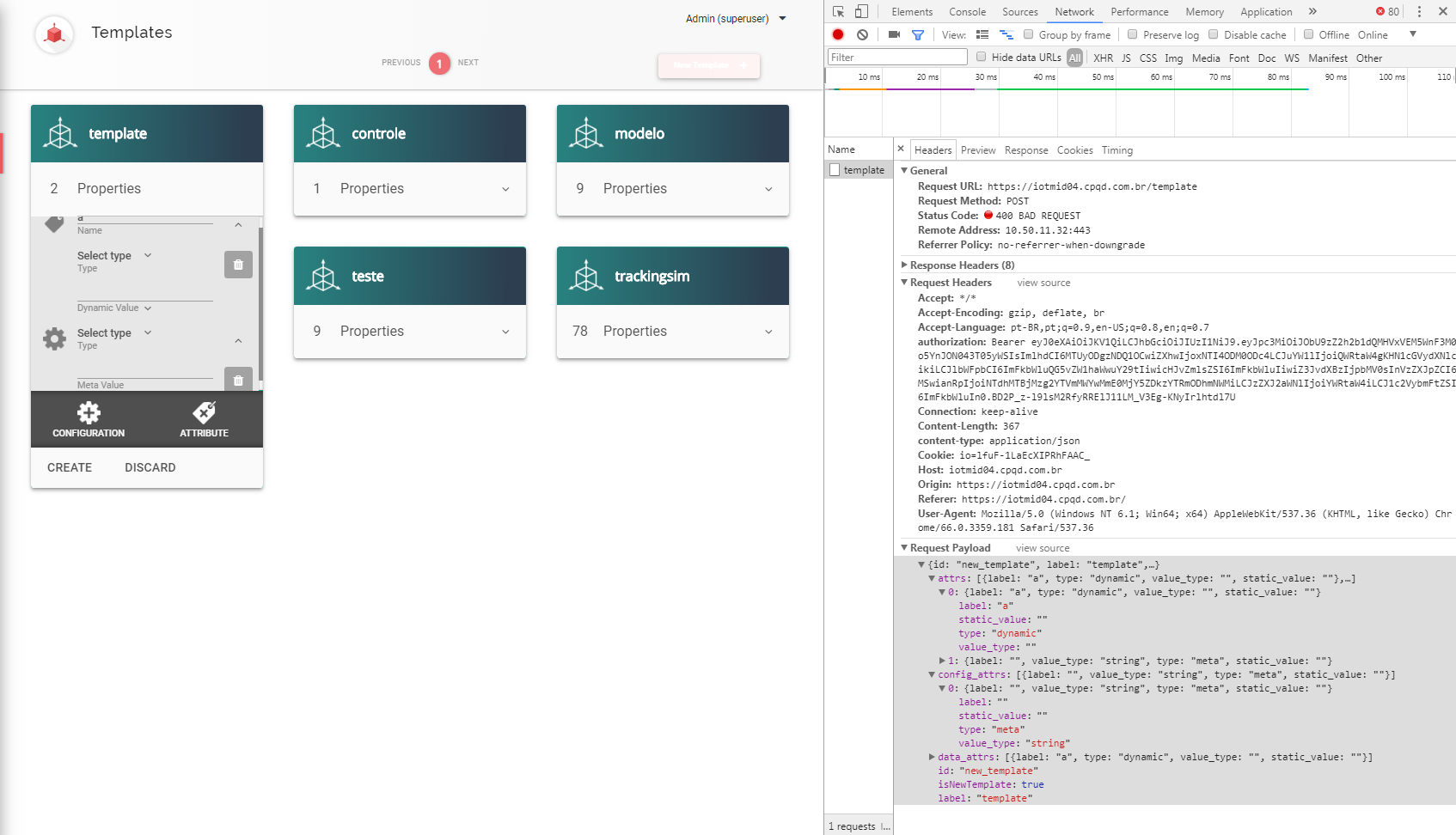Select the All resource filter
Screen dimensions: 1456x835
(x=1074, y=58)
